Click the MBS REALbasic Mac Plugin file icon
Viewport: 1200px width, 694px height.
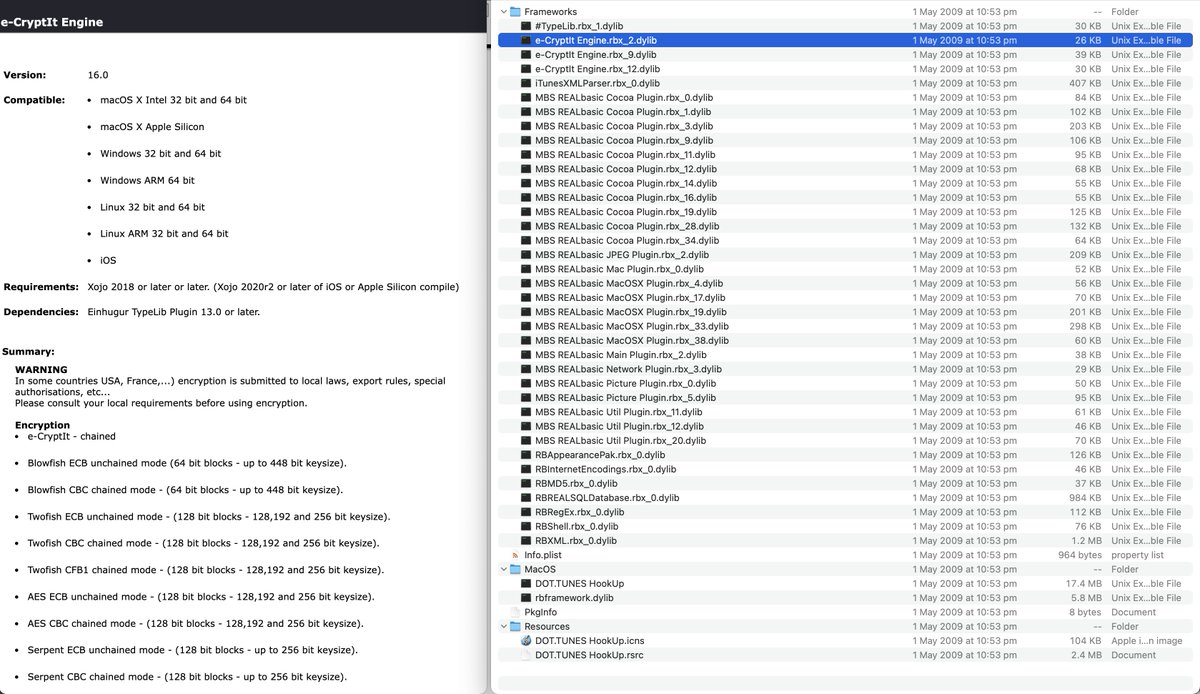click(526, 269)
